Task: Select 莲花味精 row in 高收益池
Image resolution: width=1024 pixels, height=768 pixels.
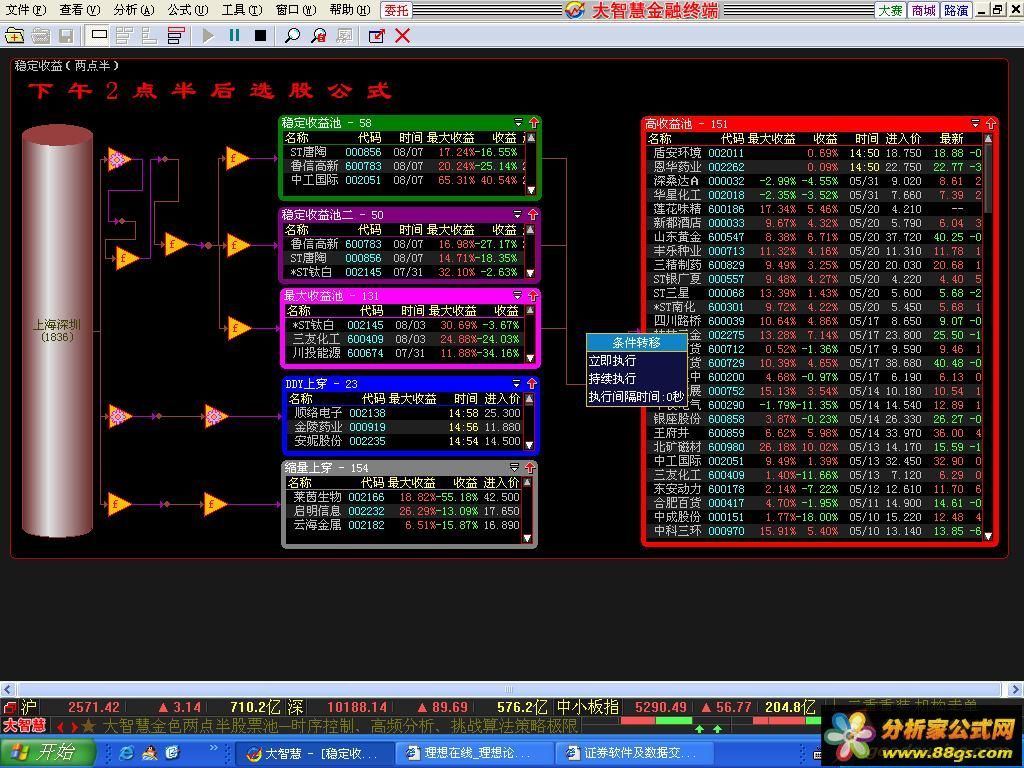Action: 814,209
